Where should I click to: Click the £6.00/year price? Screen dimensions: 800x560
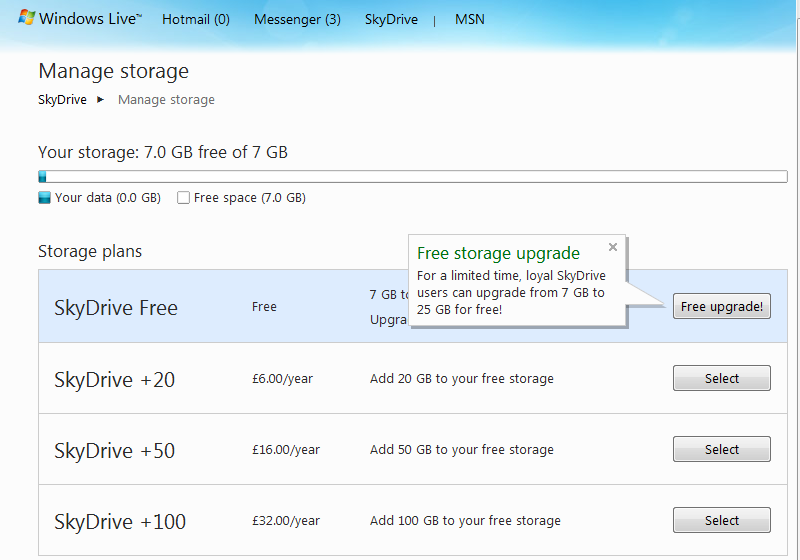pos(282,379)
